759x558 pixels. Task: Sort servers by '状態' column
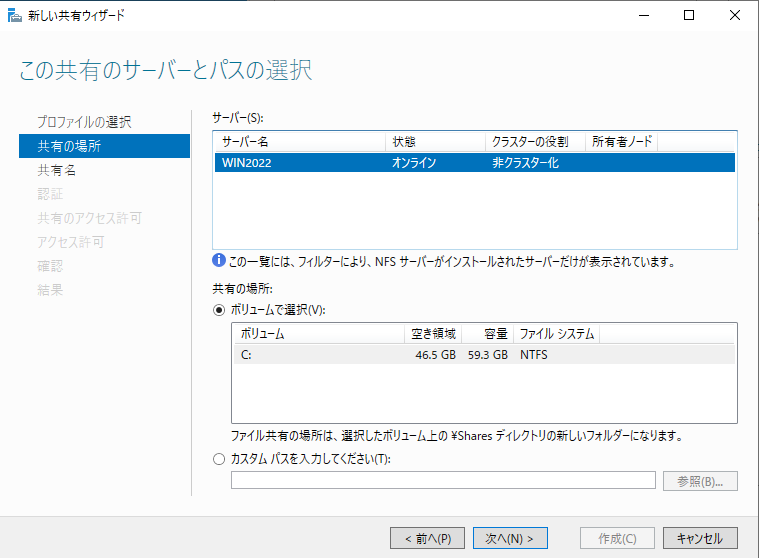pos(435,142)
